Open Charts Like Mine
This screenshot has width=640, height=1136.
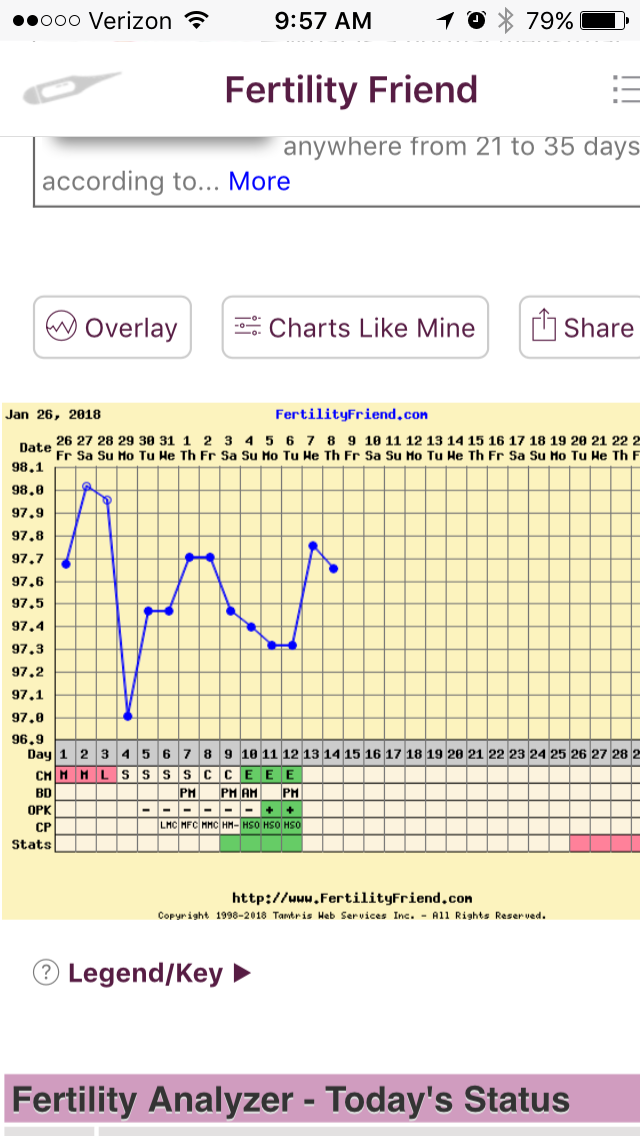pyautogui.click(x=355, y=327)
